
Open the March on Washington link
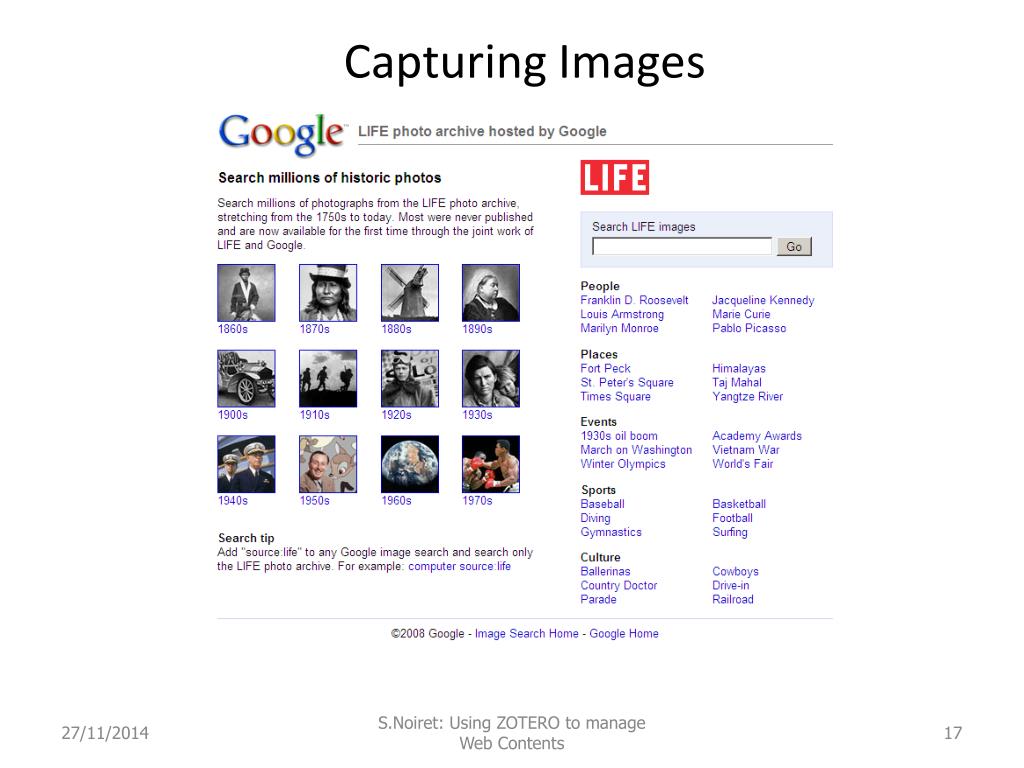[x=636, y=450]
